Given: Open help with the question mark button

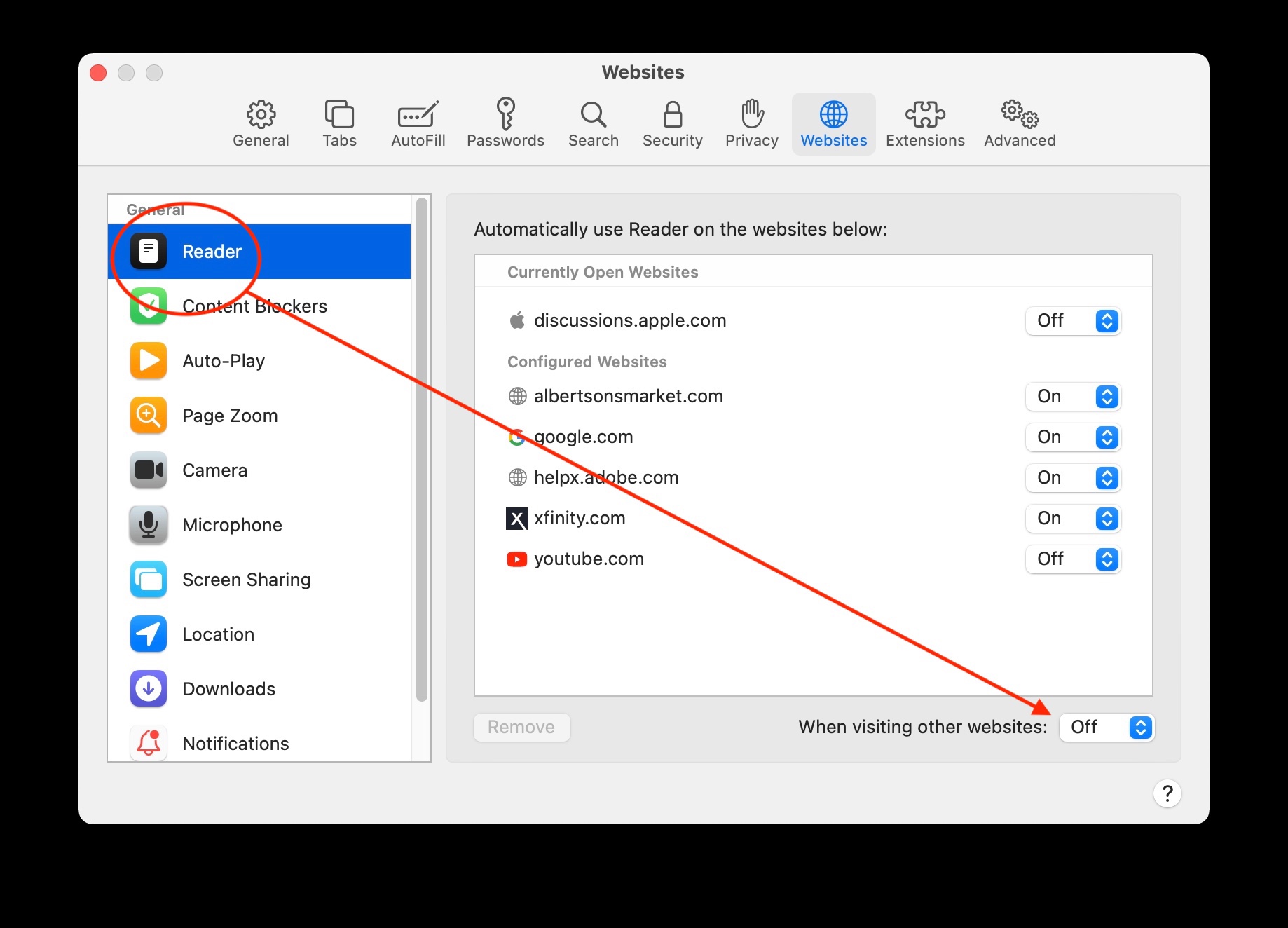Looking at the screenshot, I should click(x=1167, y=793).
